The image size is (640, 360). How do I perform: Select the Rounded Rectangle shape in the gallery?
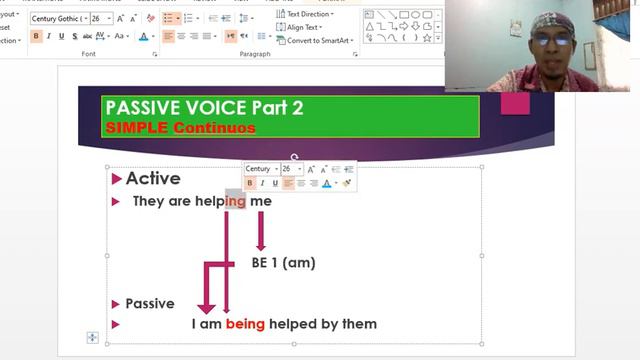[x=427, y=15]
